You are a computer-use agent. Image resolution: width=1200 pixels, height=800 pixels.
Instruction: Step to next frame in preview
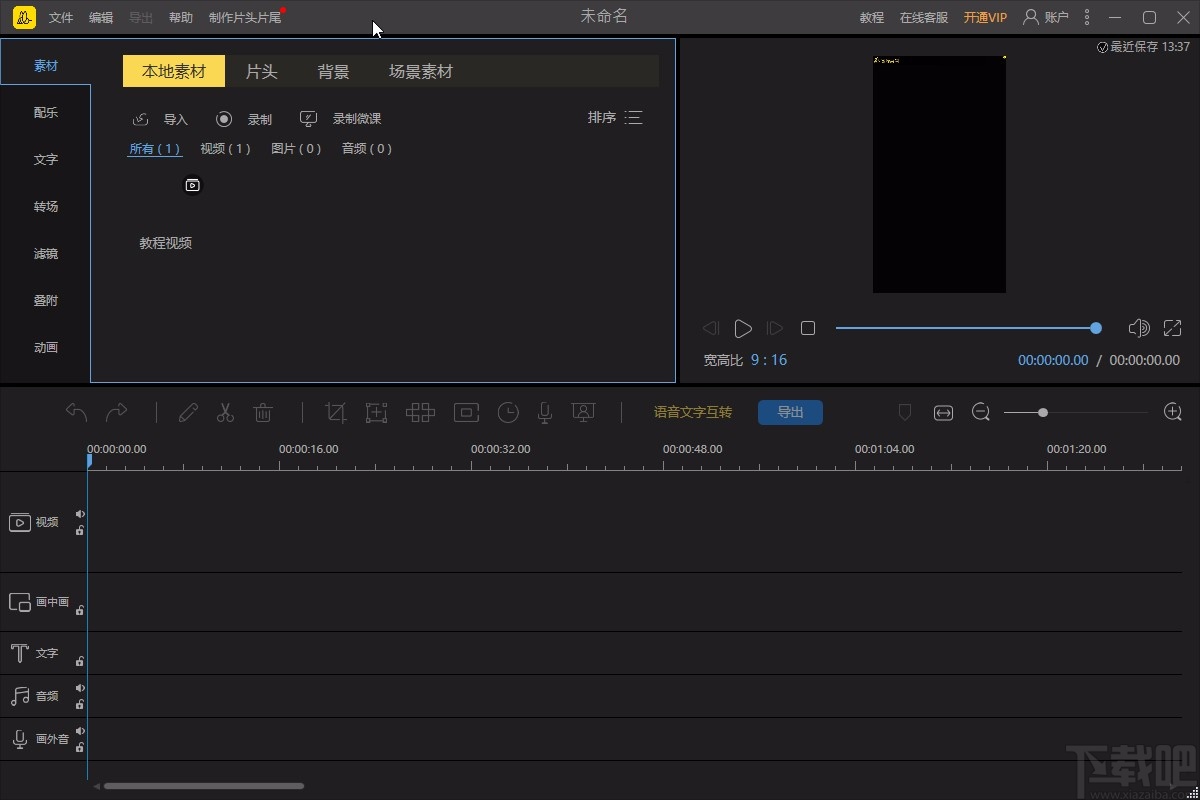[x=775, y=328]
